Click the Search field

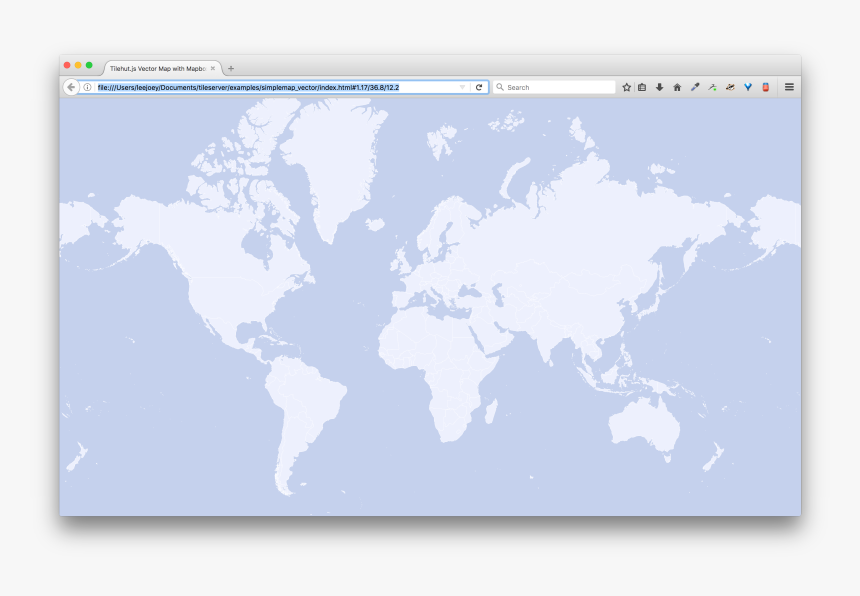pos(554,87)
